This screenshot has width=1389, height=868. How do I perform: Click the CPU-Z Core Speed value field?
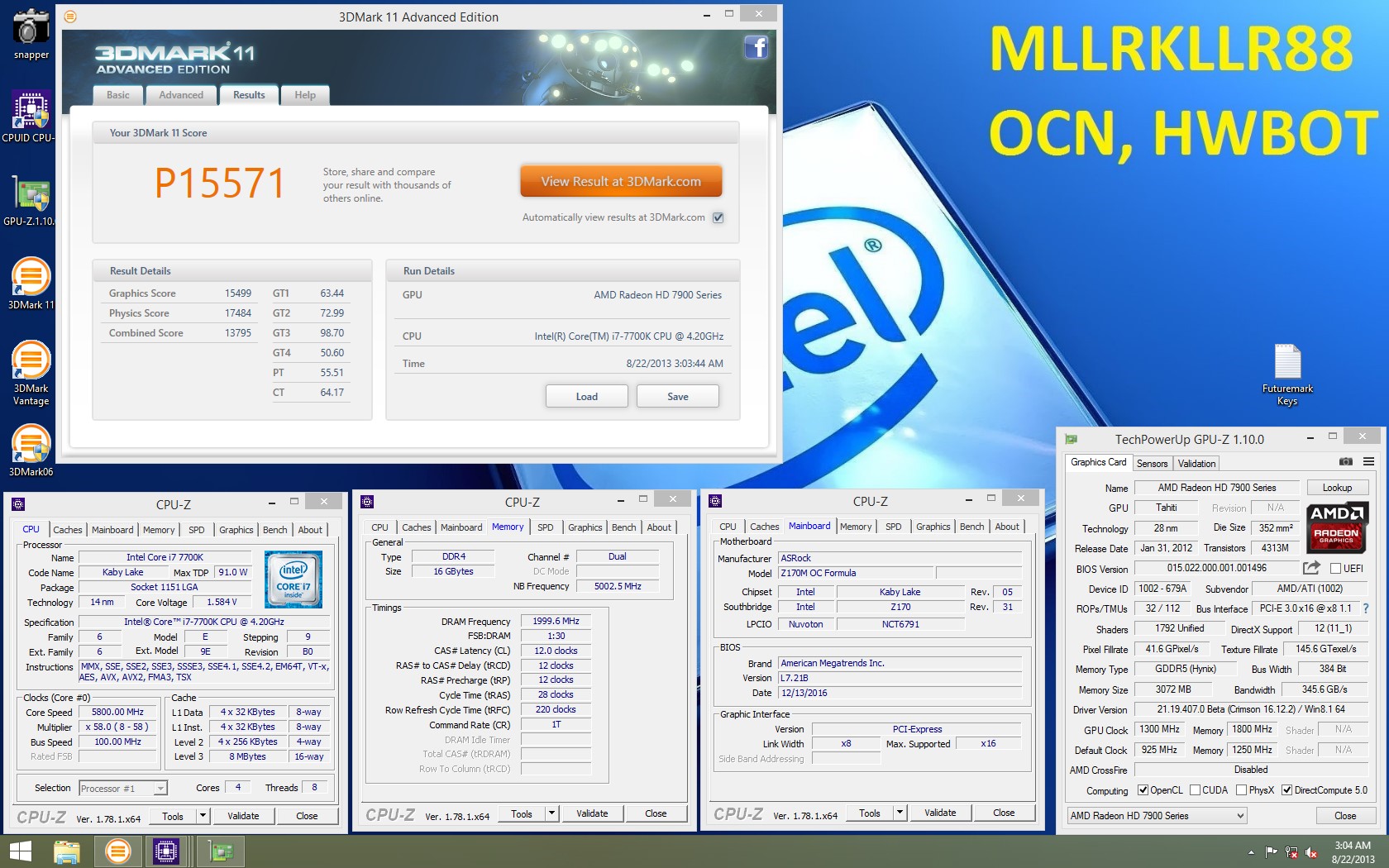pyautogui.click(x=117, y=712)
